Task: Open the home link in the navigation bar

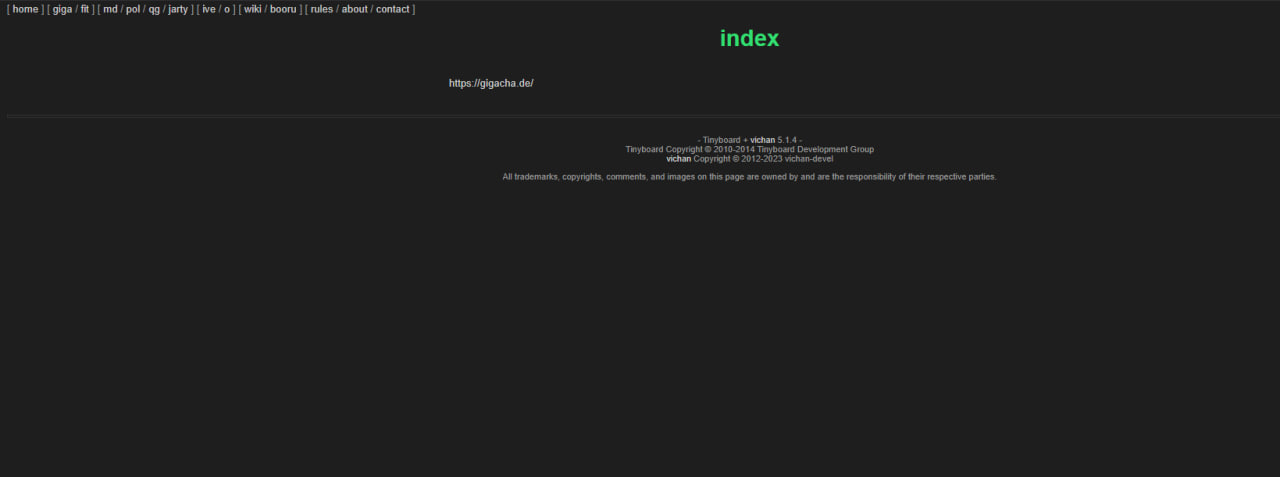Action: (25, 9)
